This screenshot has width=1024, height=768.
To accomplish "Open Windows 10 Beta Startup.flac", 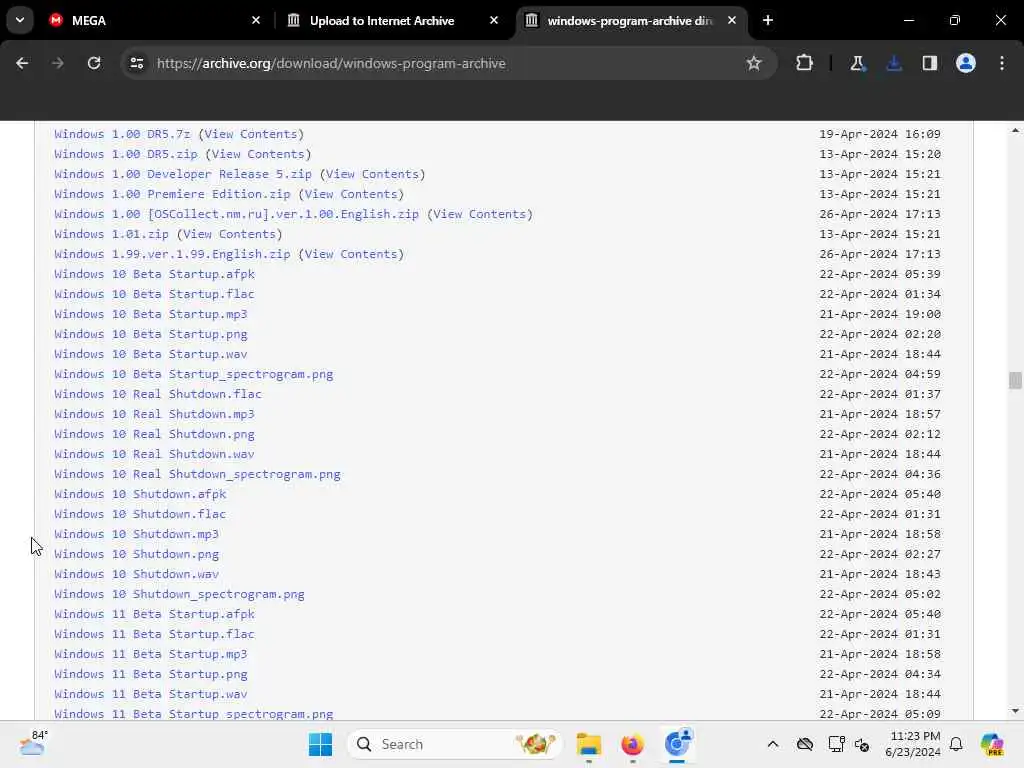I will pyautogui.click(x=154, y=294).
